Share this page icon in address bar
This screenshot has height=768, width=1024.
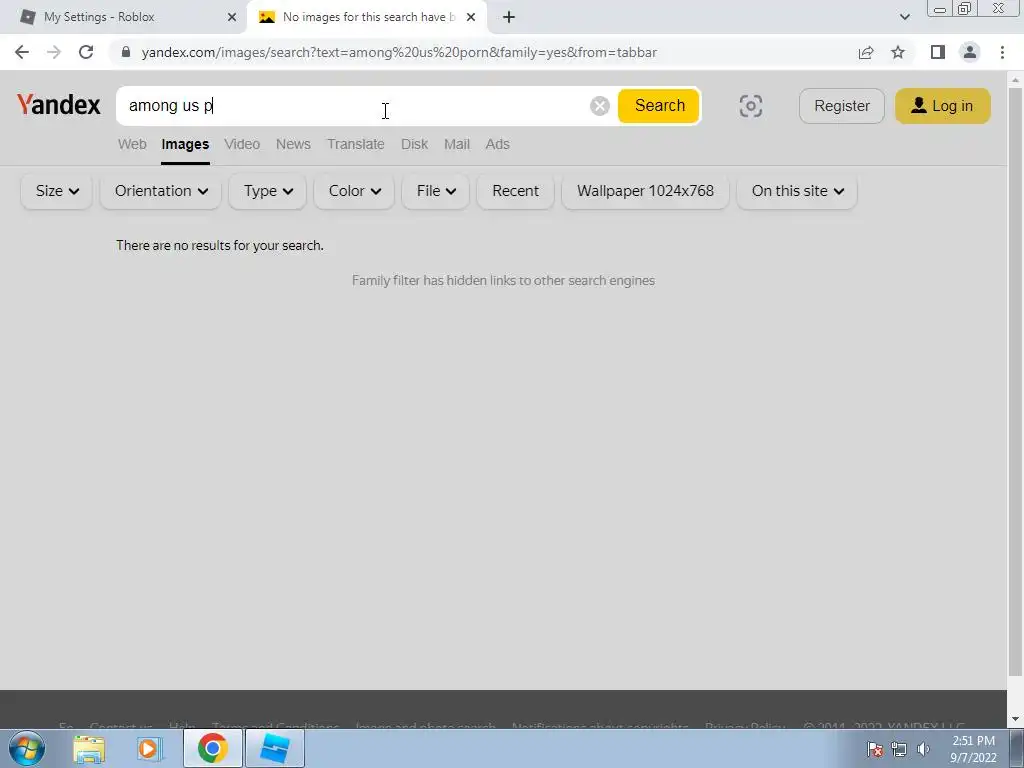coord(866,52)
